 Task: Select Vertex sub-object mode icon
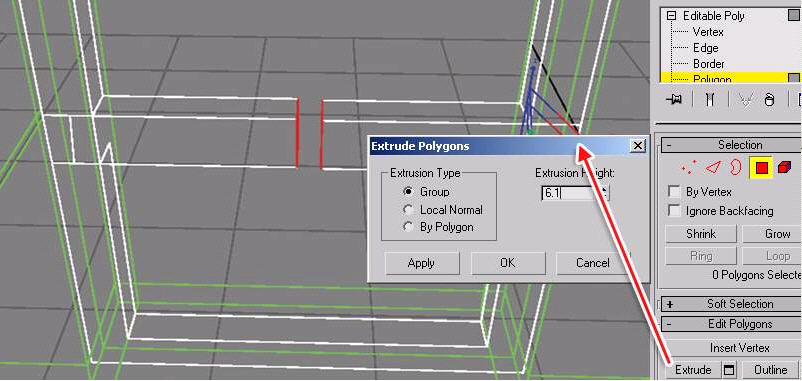[689, 166]
